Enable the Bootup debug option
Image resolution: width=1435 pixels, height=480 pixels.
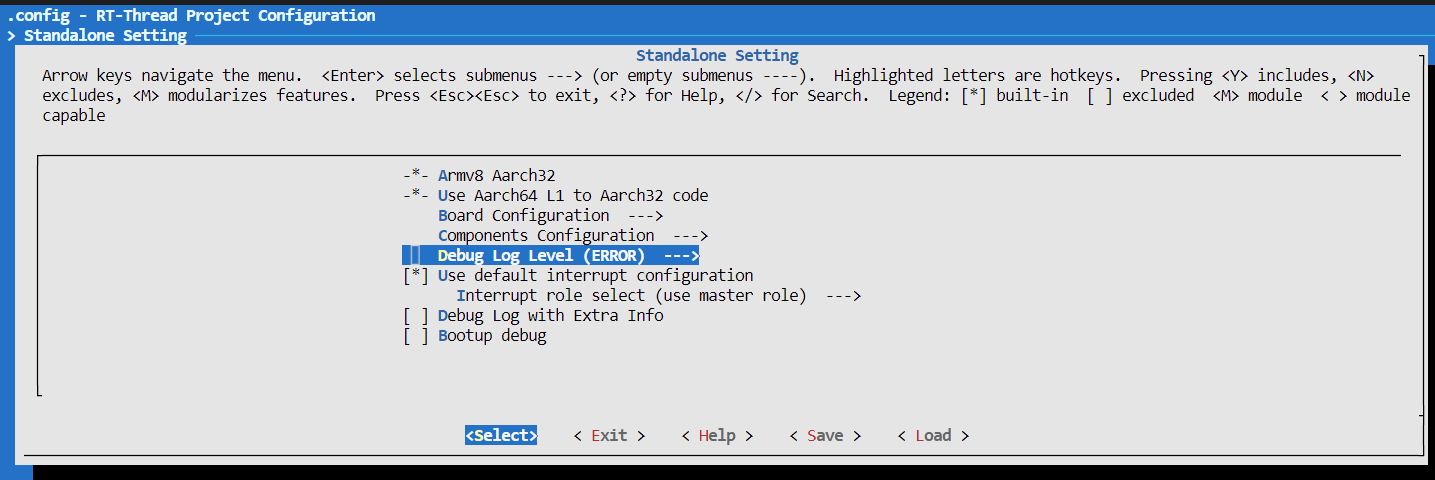(x=416, y=336)
